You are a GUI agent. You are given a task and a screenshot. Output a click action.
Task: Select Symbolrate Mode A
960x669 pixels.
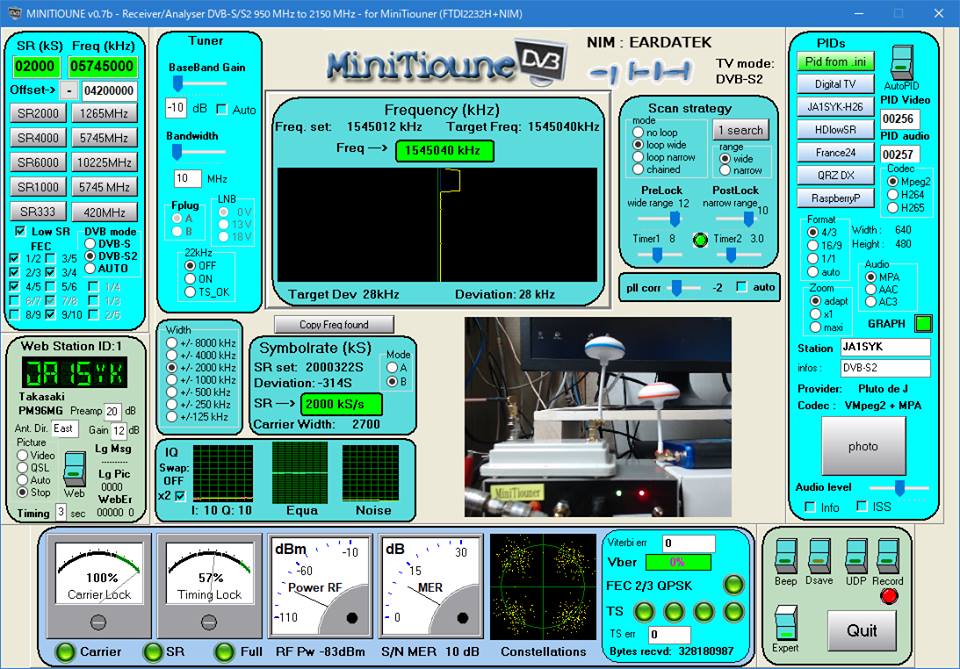click(392, 367)
